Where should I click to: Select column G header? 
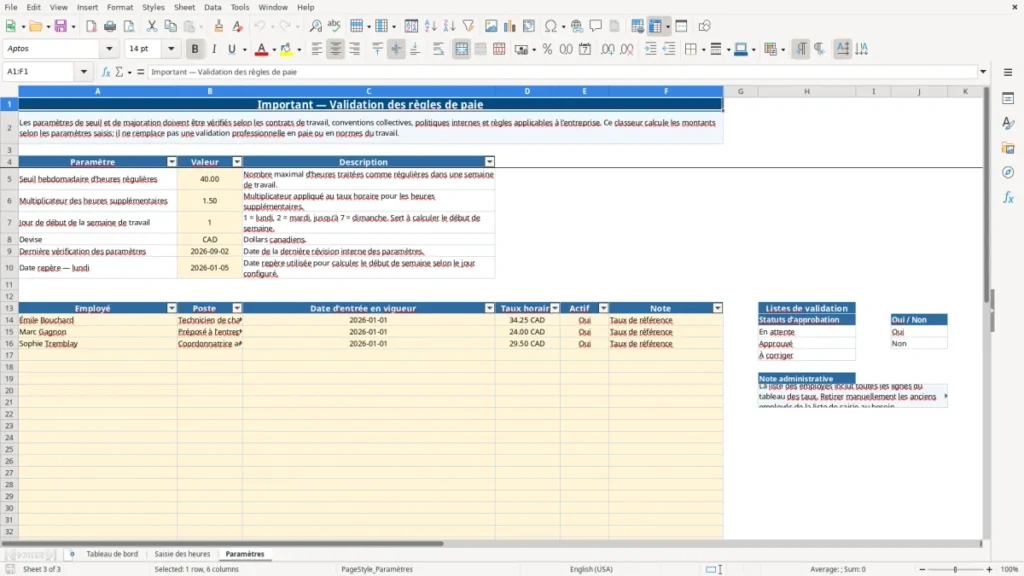point(741,91)
